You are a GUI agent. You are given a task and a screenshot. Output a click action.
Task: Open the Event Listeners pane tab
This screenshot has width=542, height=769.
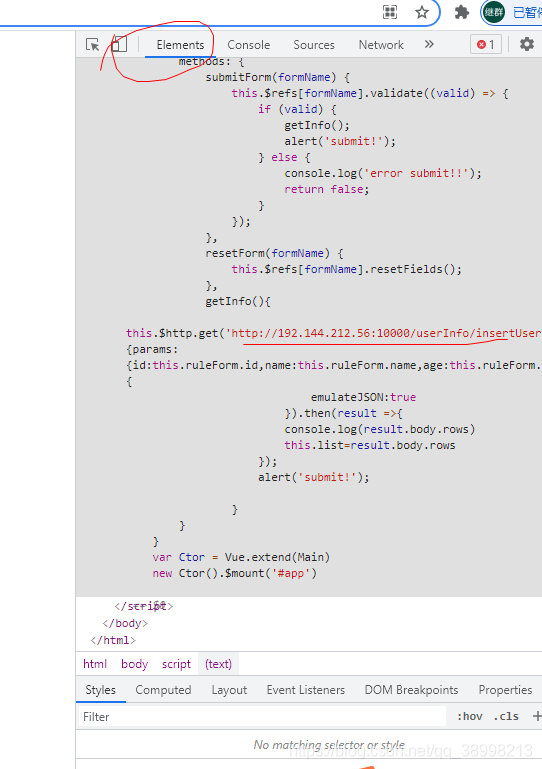306,690
